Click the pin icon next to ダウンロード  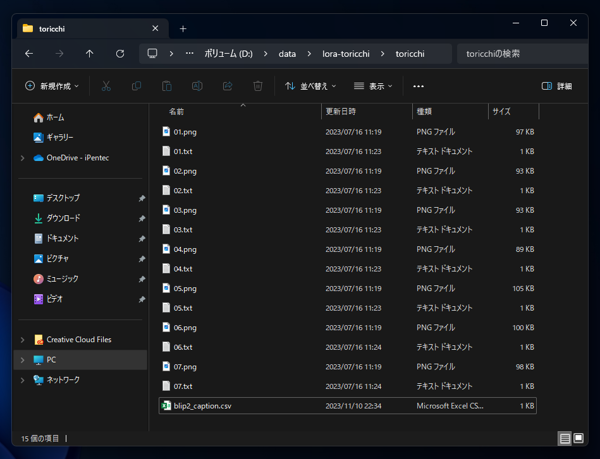pos(142,218)
